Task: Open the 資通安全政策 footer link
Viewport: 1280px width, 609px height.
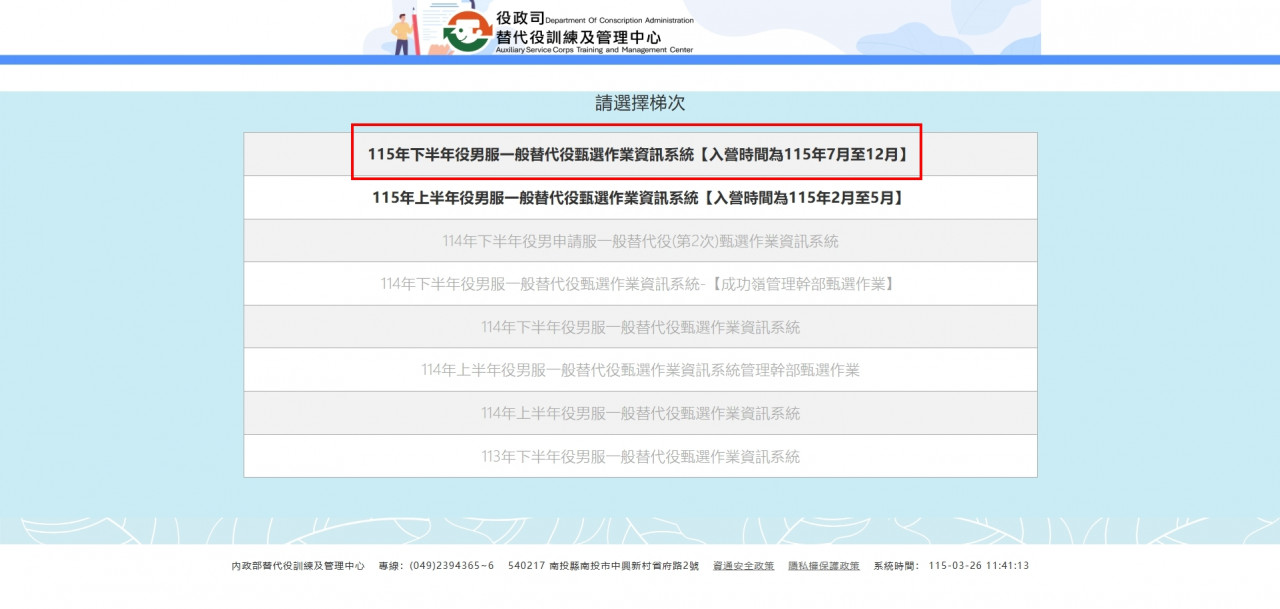Action: coord(743,566)
